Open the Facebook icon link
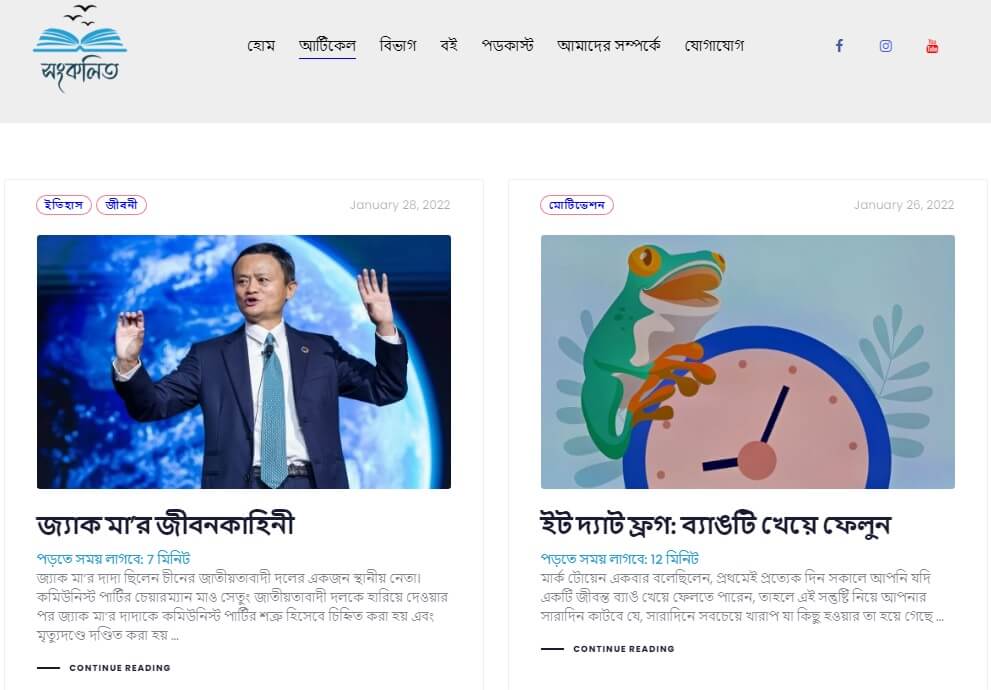991x690 pixels. click(x=839, y=45)
